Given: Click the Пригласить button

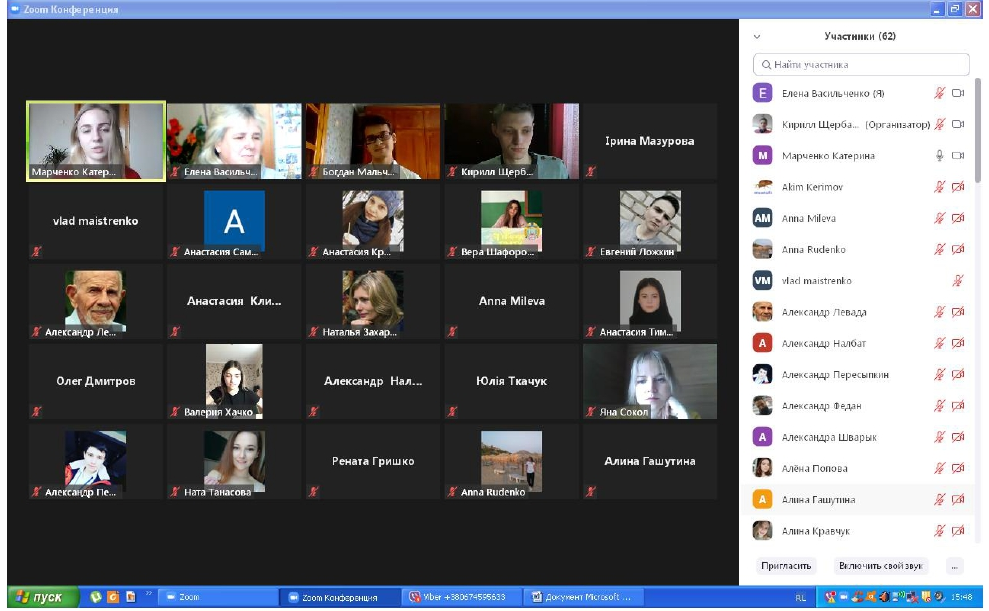Looking at the screenshot, I should pos(786,566).
